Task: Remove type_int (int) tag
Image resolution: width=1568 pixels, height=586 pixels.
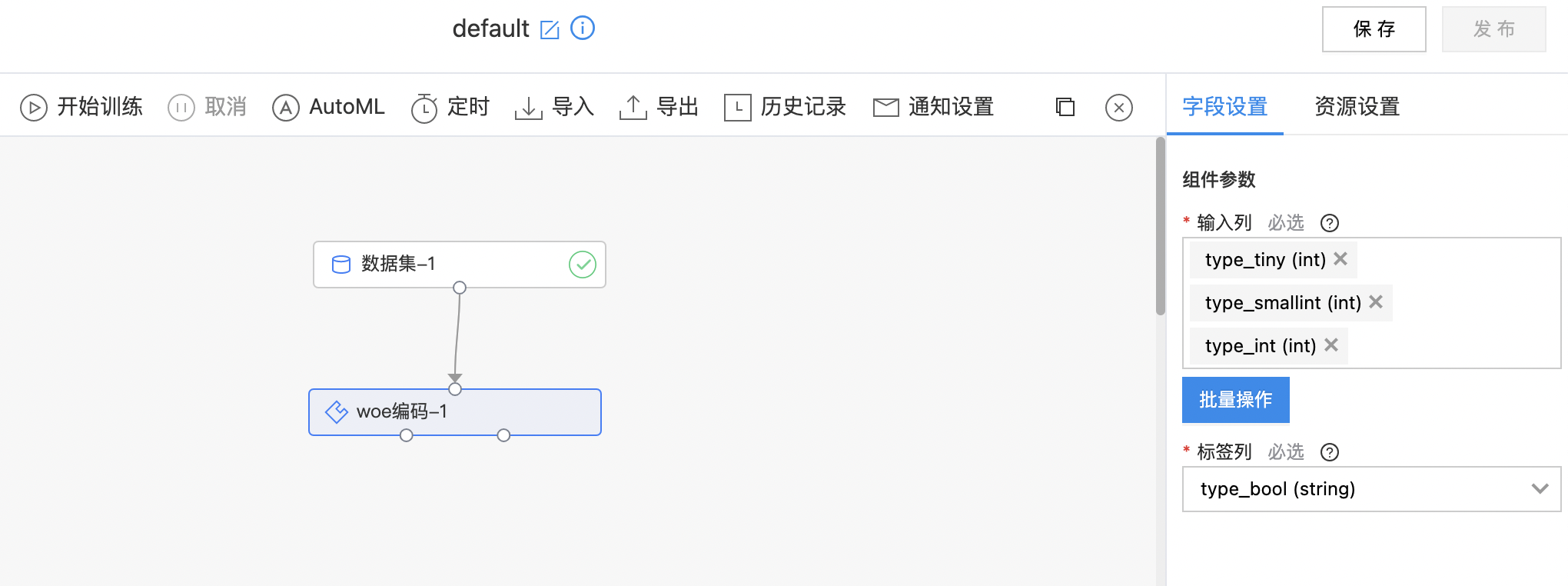Action: tap(1331, 345)
